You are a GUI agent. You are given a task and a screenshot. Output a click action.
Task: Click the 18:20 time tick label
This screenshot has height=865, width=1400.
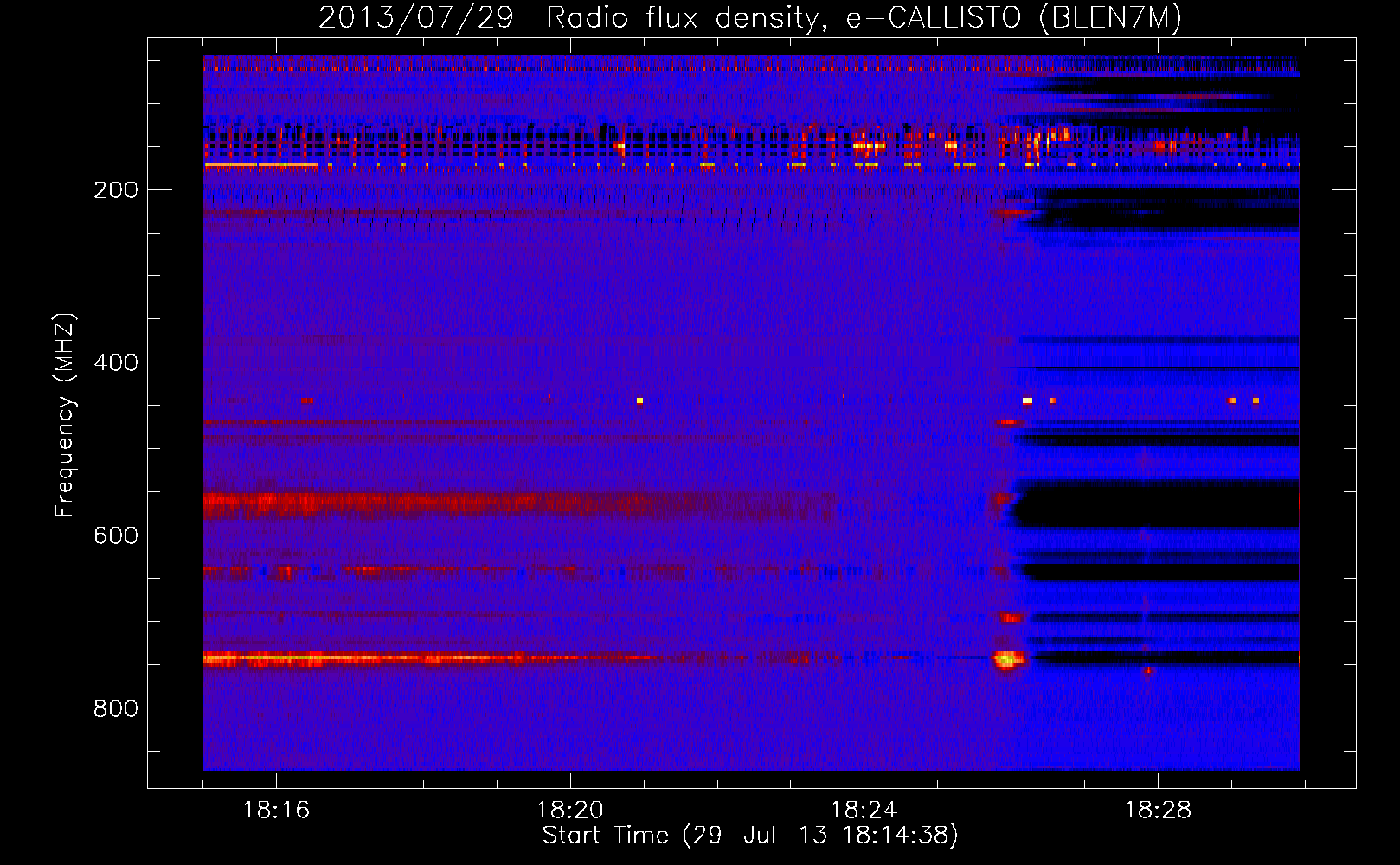point(570,811)
